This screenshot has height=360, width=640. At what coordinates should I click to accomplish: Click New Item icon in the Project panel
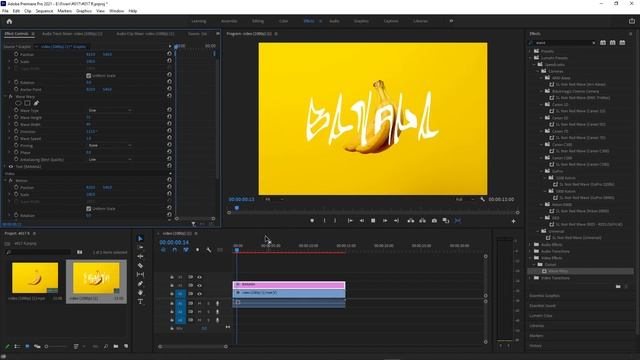tap(126, 346)
